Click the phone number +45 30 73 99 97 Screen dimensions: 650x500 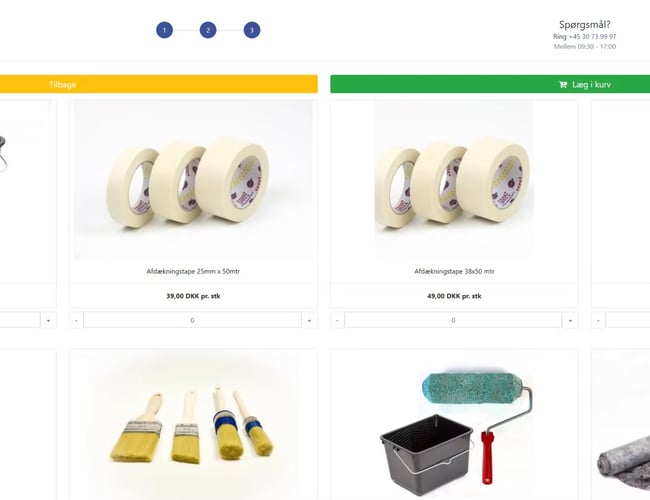point(592,36)
